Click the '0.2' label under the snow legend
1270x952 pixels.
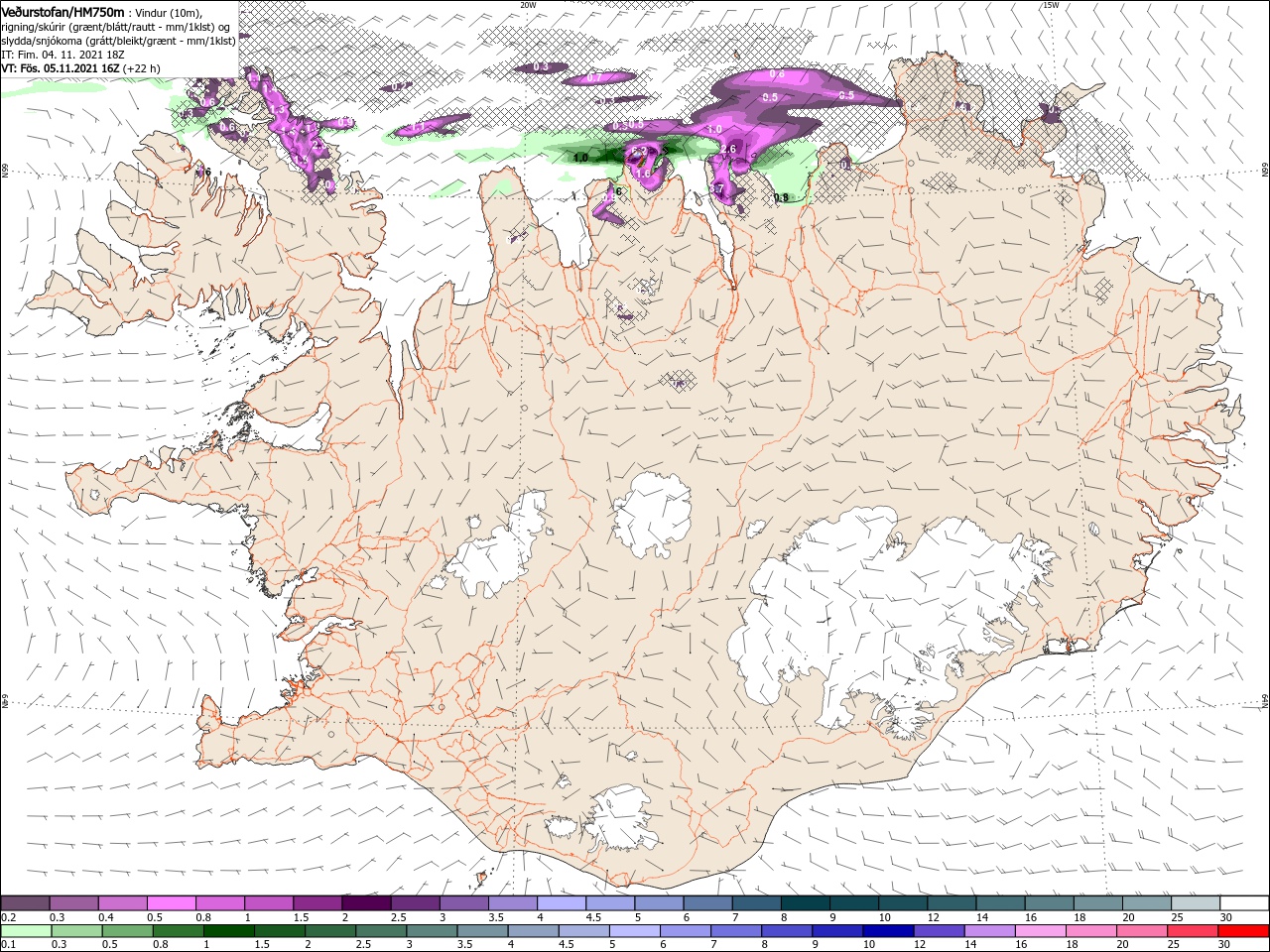pyautogui.click(x=8, y=917)
